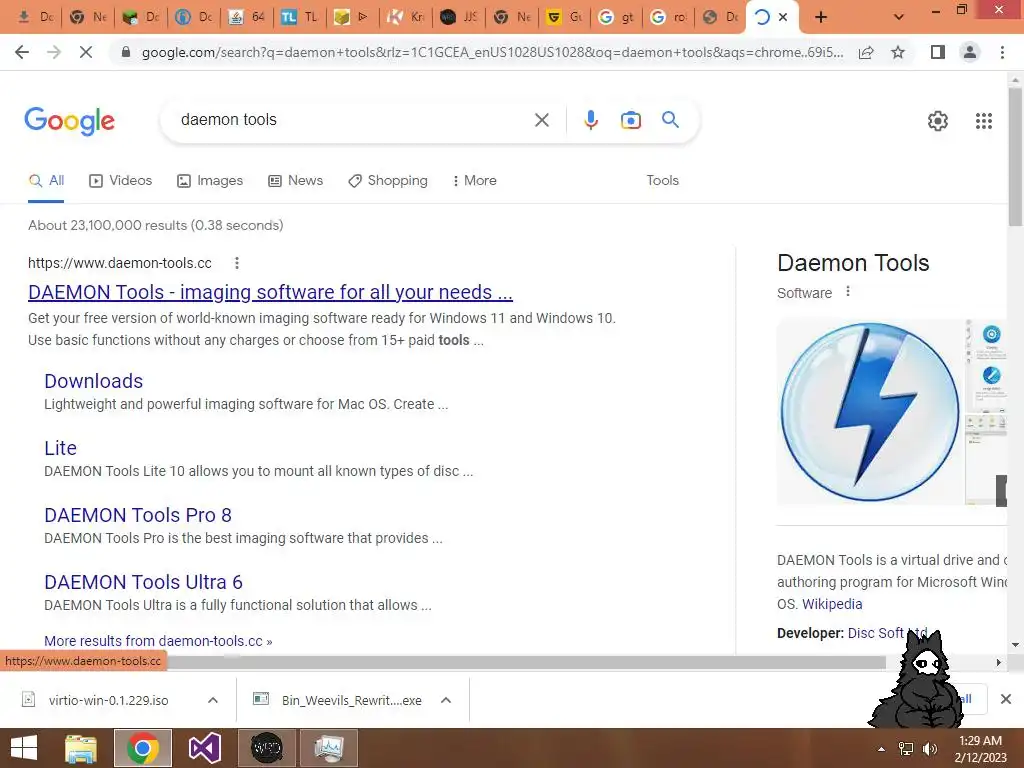Open more options for Daemon Tools panel
The width and height of the screenshot is (1024, 768).
point(848,292)
